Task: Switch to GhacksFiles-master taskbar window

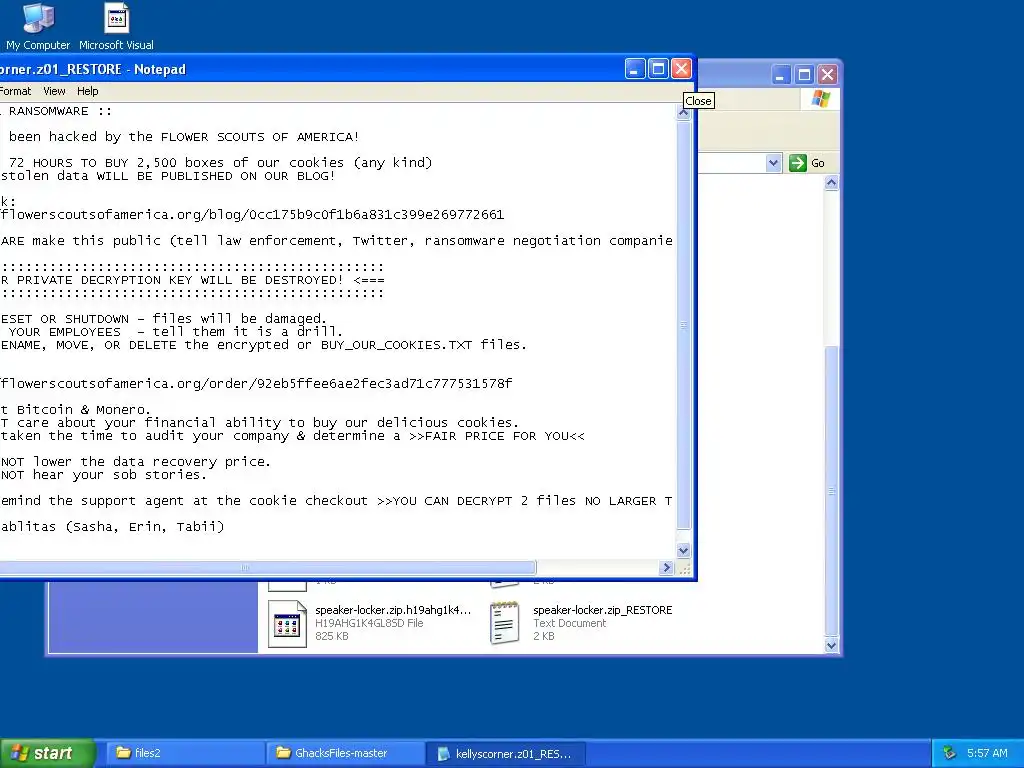Action: point(345,753)
